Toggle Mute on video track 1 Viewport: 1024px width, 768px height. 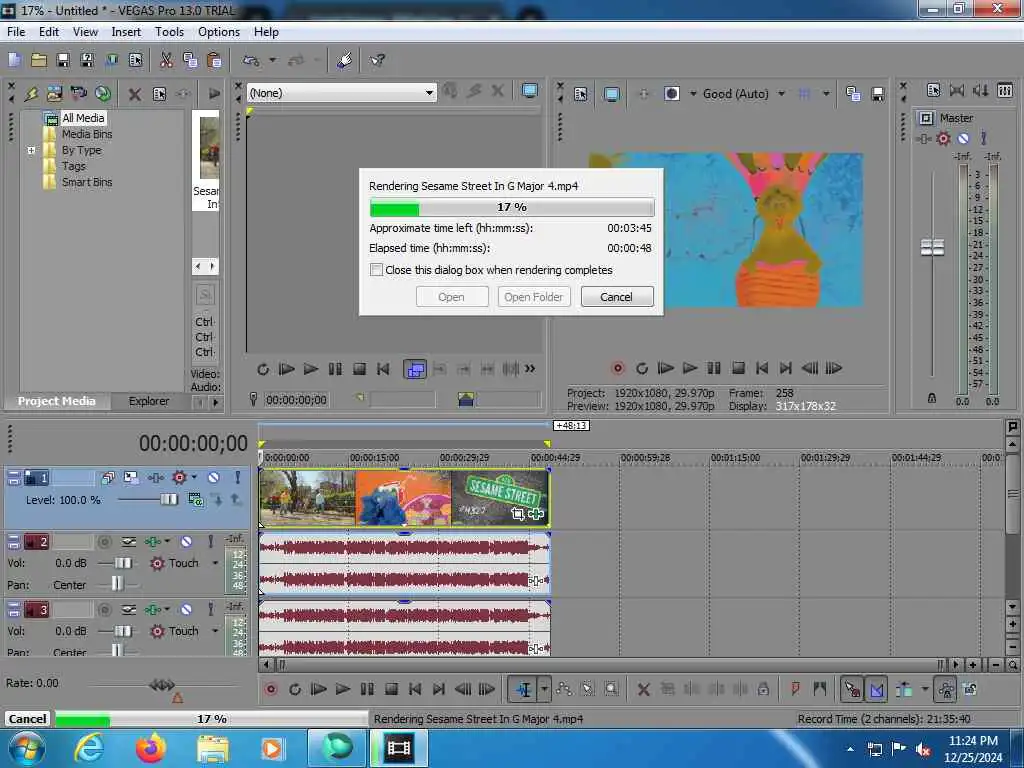[x=214, y=478]
